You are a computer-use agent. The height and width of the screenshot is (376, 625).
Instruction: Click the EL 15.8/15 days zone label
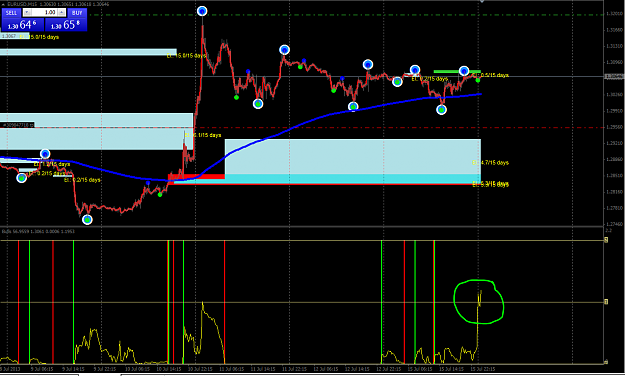186,56
